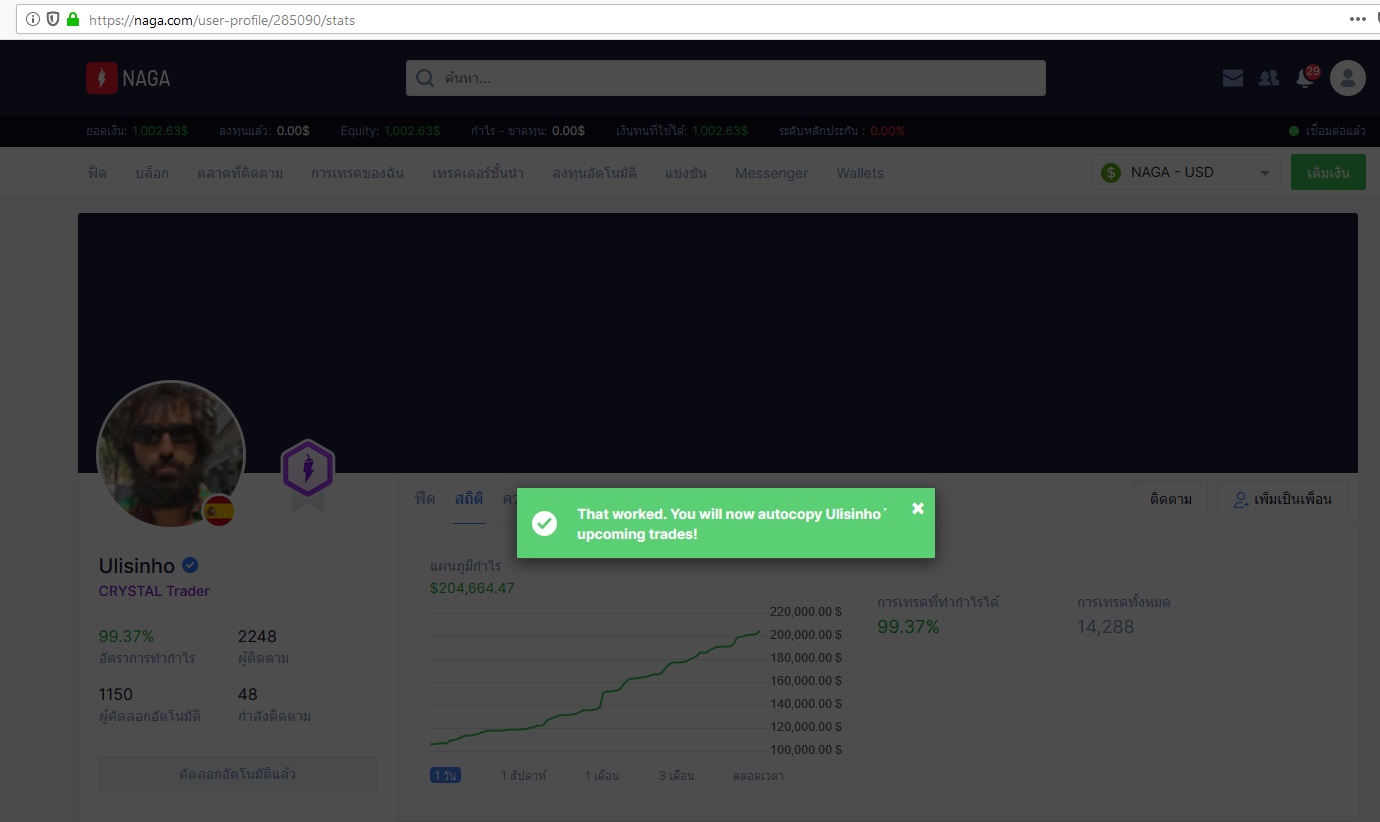Open the ฟีด item in main navigation

[x=97, y=173]
